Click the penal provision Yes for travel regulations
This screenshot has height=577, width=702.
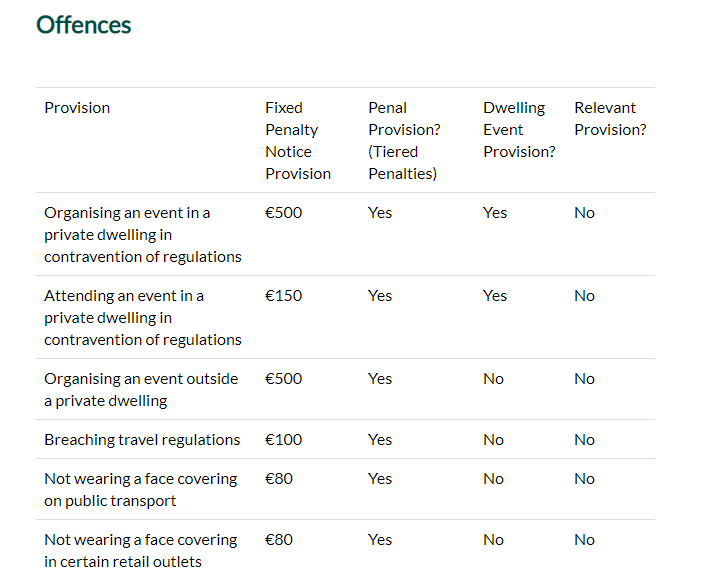[380, 440]
